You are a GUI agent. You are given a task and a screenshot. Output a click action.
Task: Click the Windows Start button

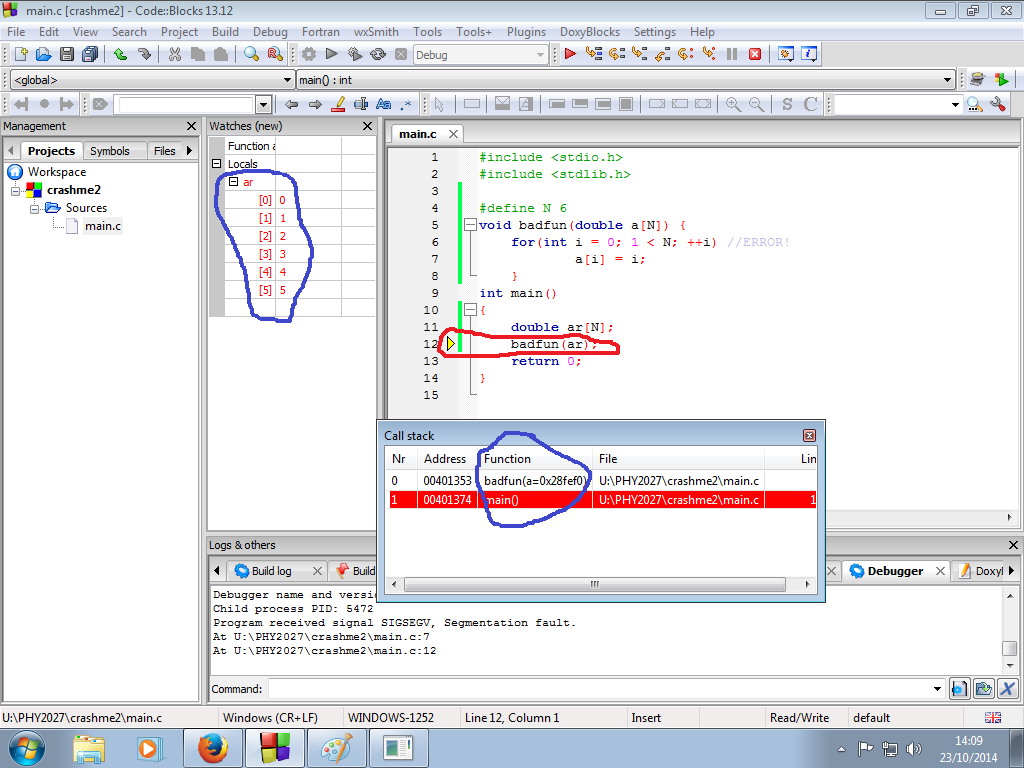pyautogui.click(x=27, y=748)
